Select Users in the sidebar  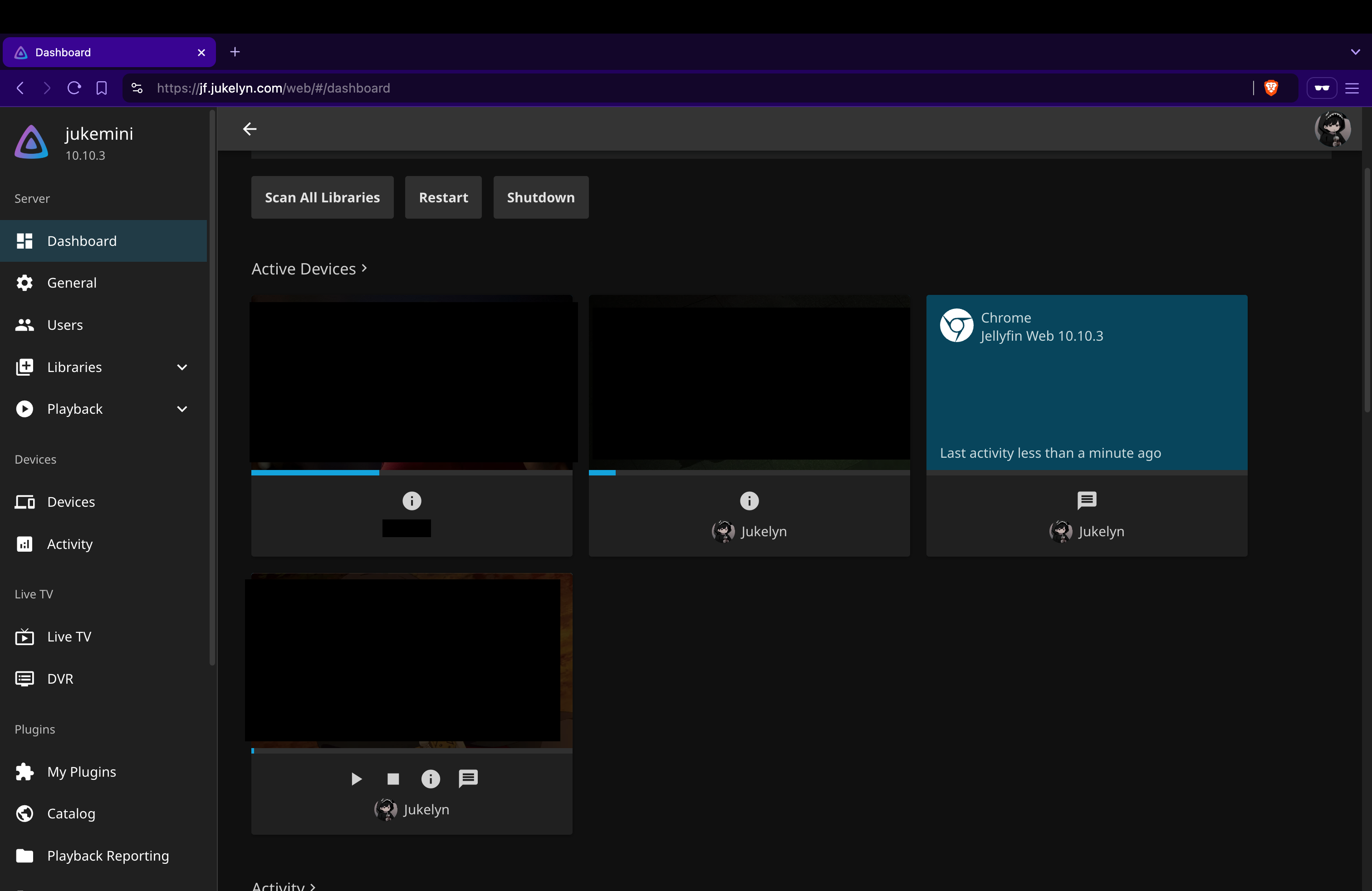click(x=64, y=325)
